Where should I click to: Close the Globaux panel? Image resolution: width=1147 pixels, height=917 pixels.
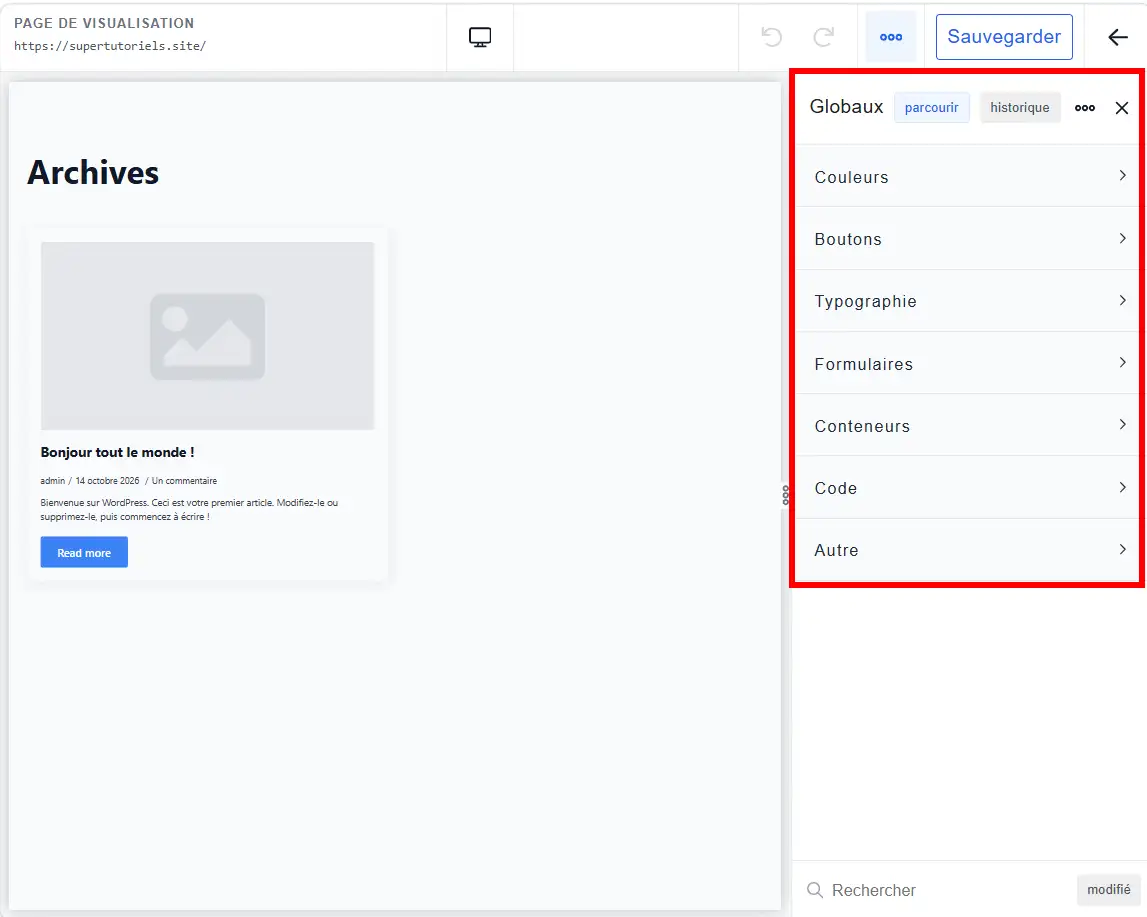tap(1121, 108)
